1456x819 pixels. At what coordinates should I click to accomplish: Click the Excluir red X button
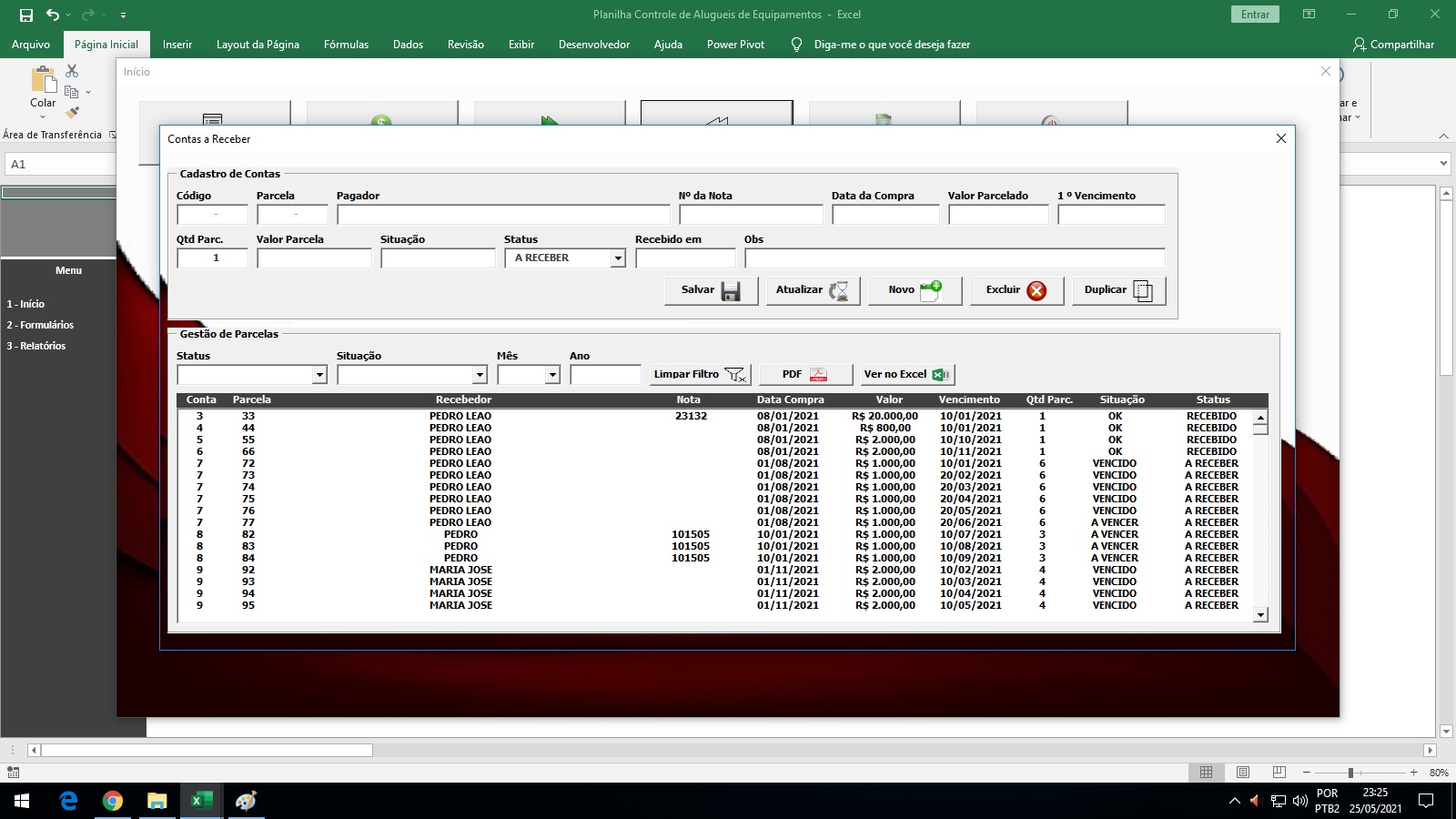1016,290
